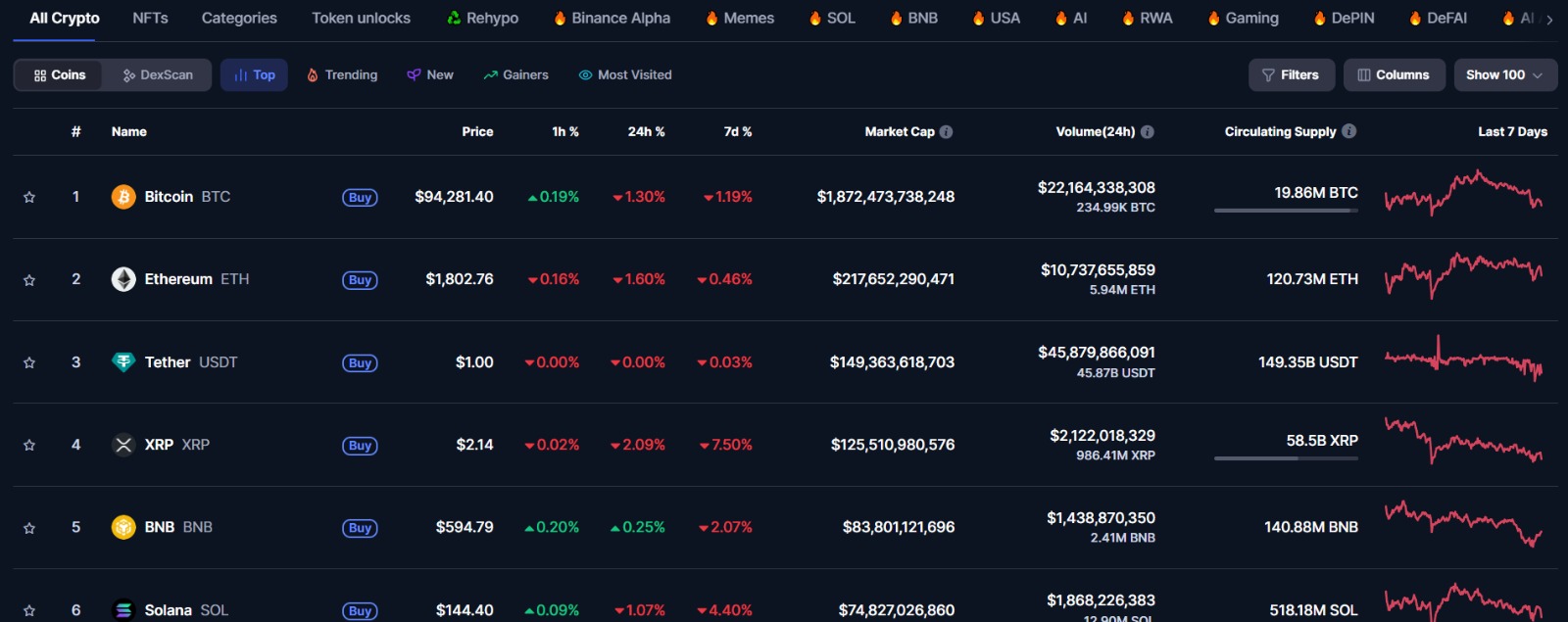The width and height of the screenshot is (1568, 622).
Task: Toggle watchlist star for Ethereum
Action: (29, 280)
